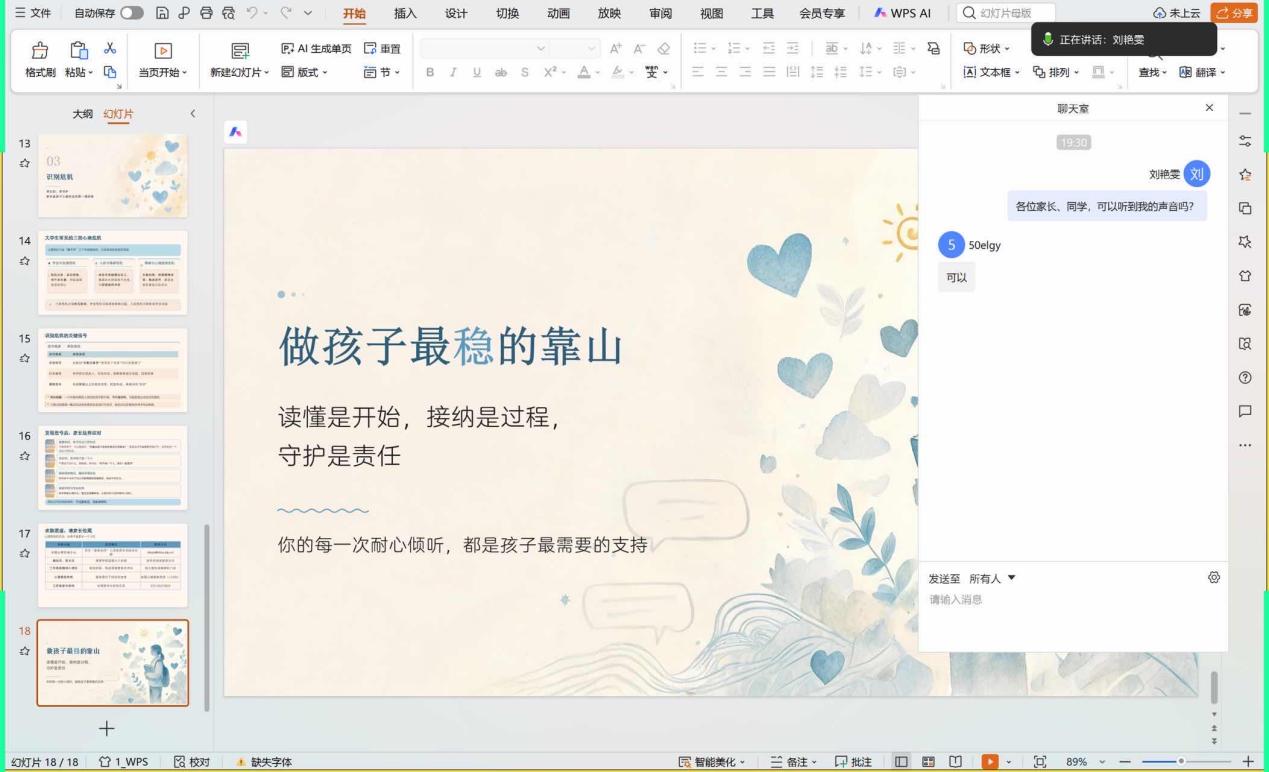This screenshot has width=1269, height=772.
Task: Click the WPS AI button
Action: tap(902, 13)
